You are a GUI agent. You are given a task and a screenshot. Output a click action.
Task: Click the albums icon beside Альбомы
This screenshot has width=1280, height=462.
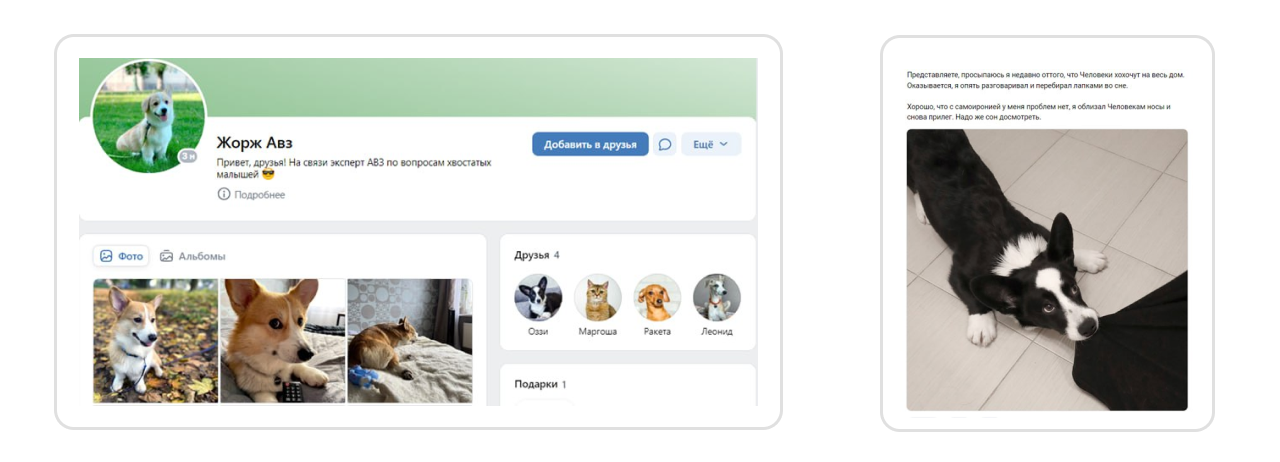167,256
